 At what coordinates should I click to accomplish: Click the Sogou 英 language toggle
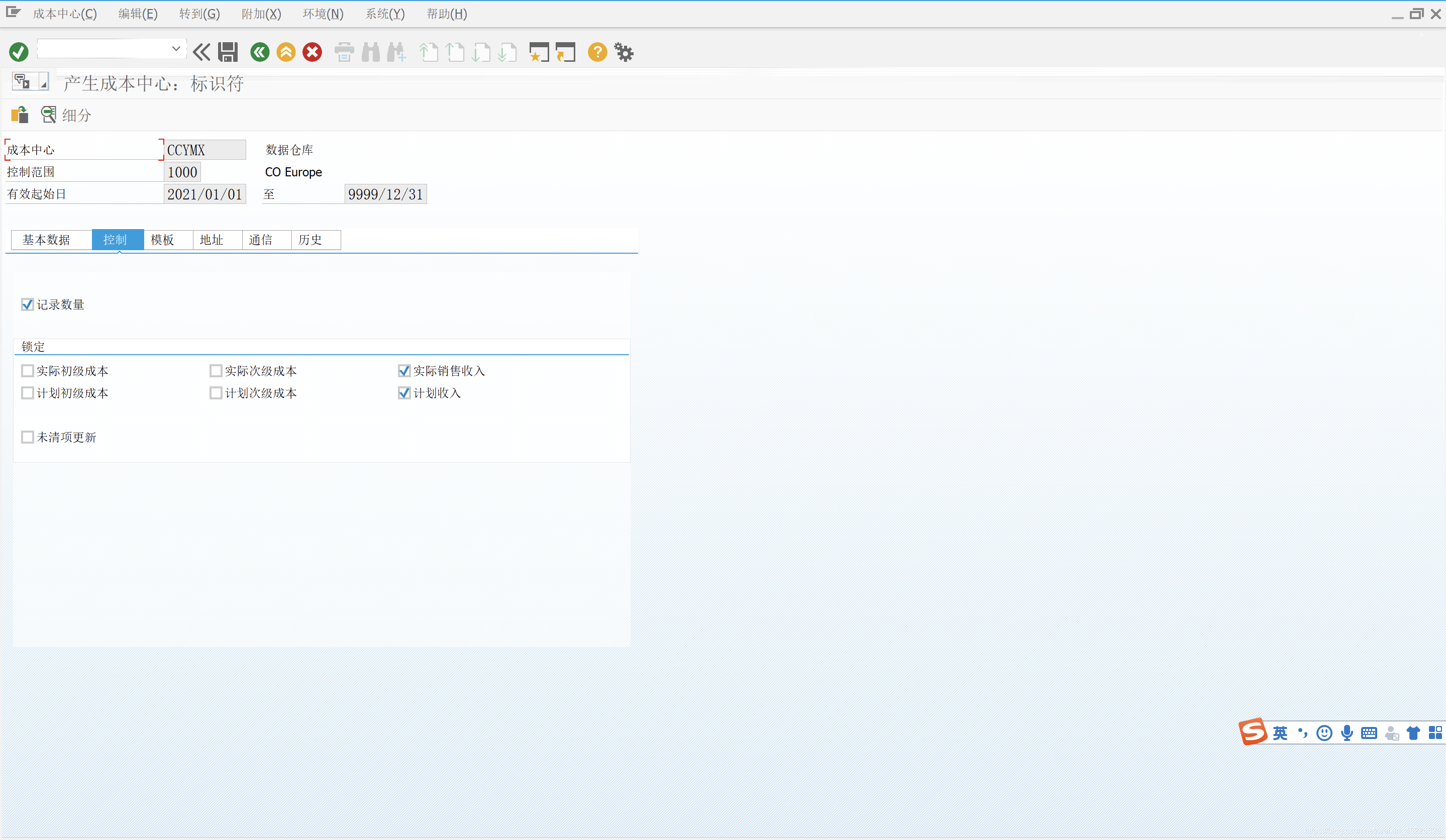[1280, 732]
